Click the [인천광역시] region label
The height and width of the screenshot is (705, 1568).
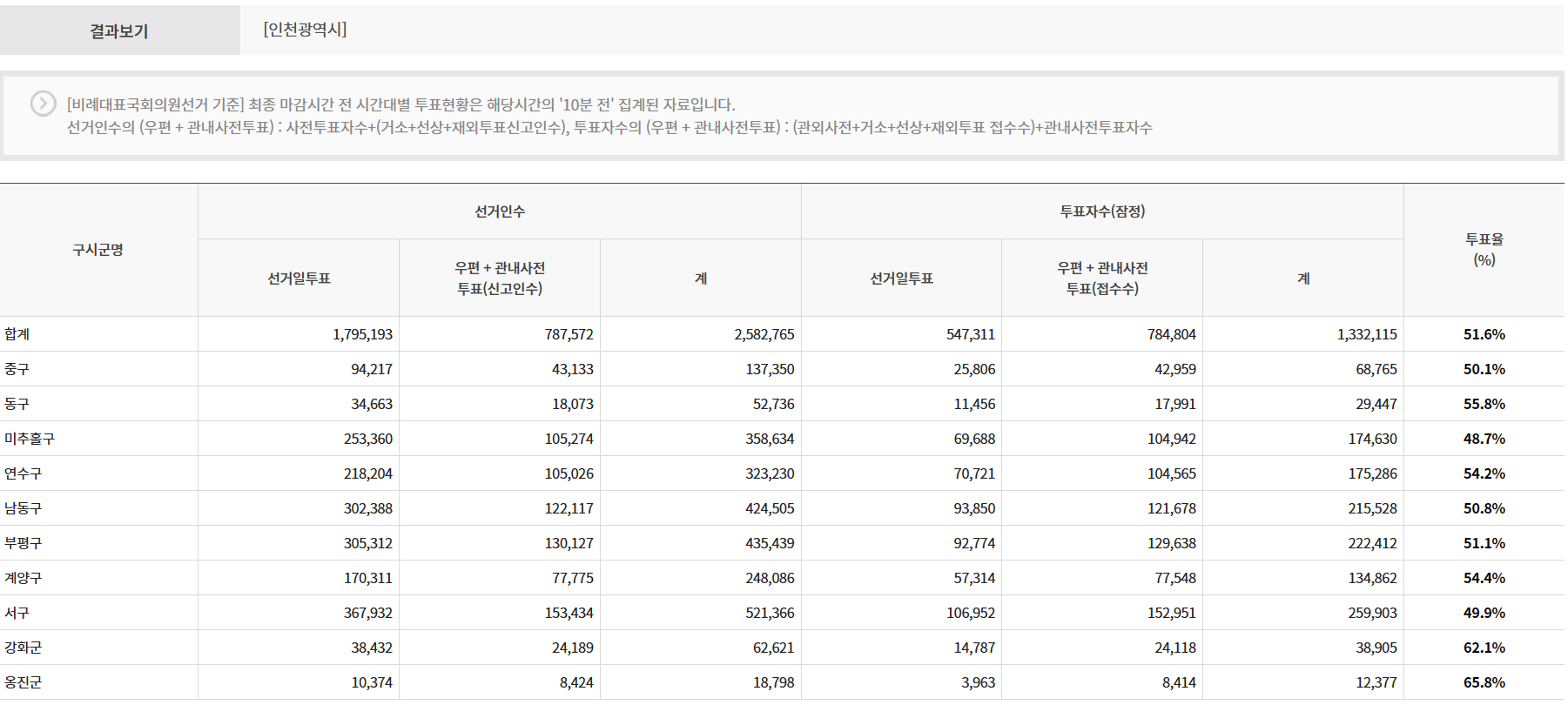(305, 30)
